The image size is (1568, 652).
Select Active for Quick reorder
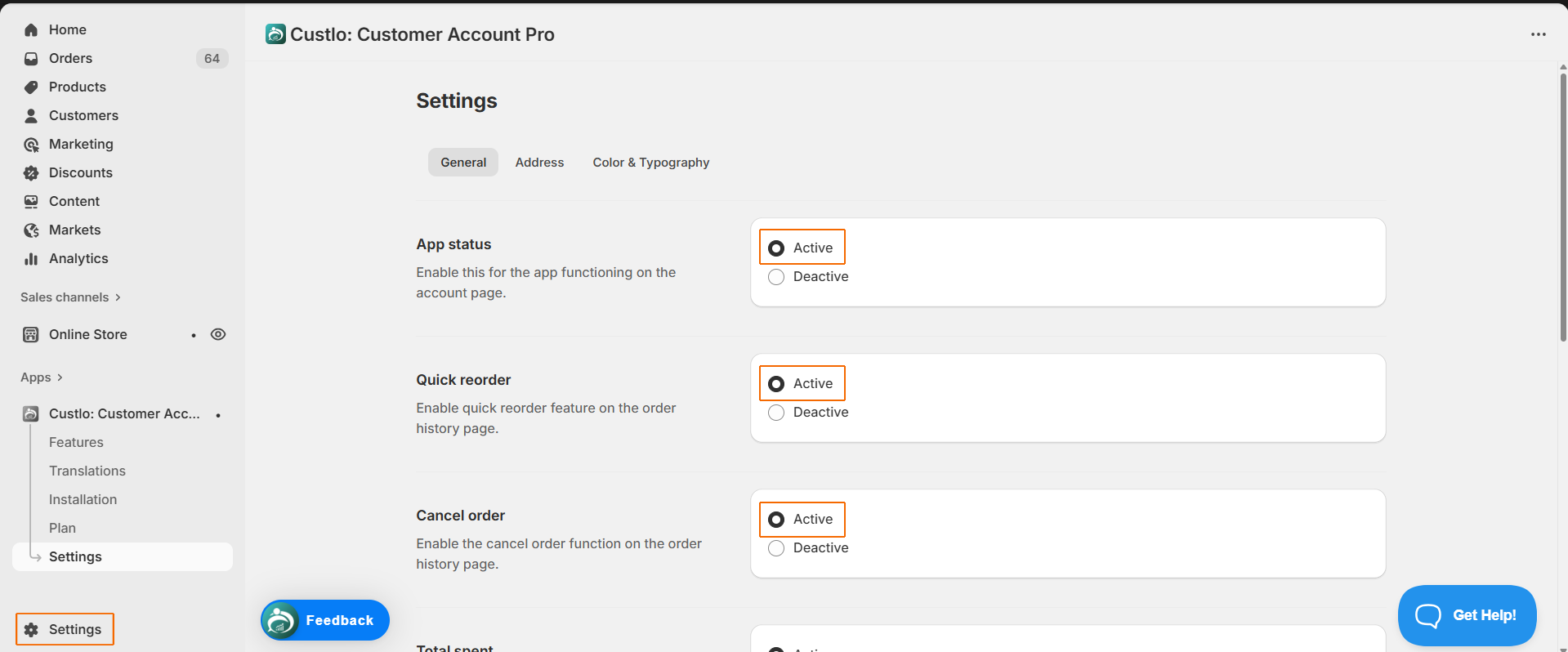[x=776, y=384]
